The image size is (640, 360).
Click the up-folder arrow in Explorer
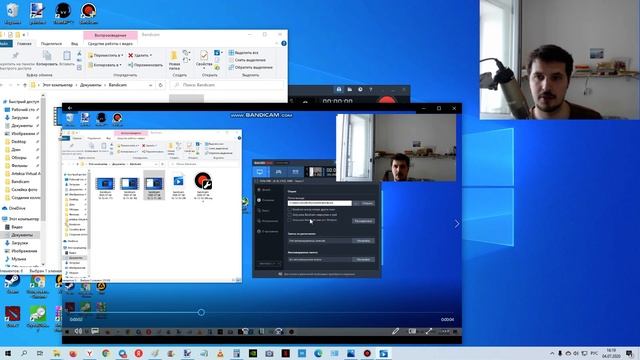[25, 85]
